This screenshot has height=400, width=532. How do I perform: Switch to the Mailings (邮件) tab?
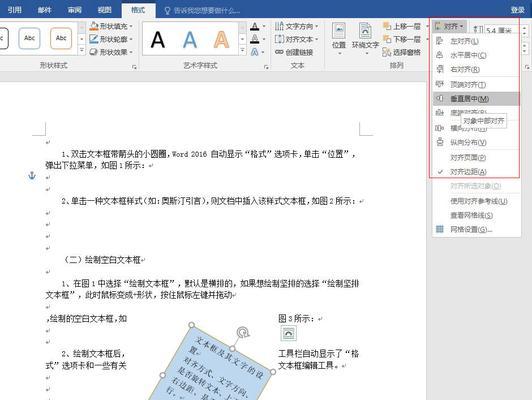click(44, 10)
